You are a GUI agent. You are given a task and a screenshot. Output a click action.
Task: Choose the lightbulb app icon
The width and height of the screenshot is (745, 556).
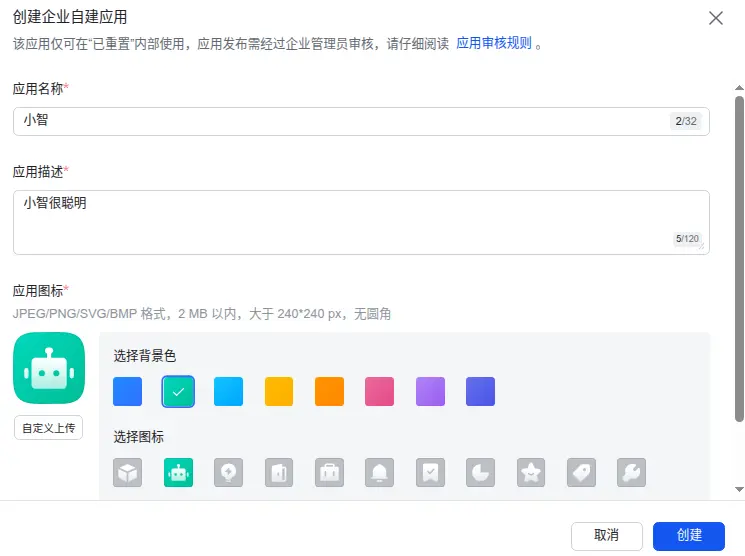click(x=229, y=472)
